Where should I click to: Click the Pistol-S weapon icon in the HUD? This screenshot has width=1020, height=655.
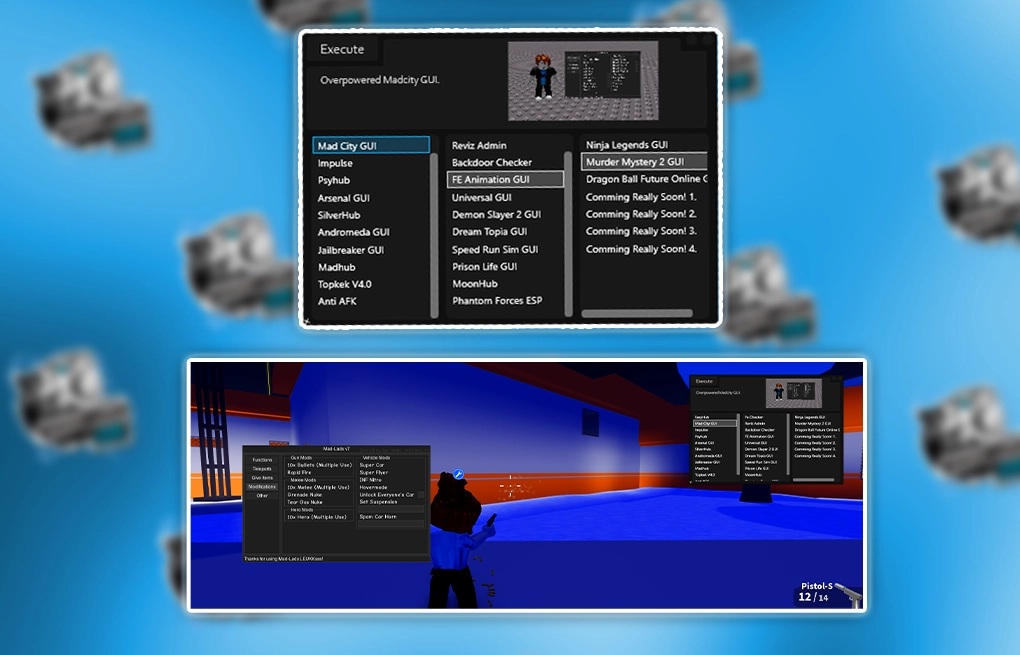848,594
